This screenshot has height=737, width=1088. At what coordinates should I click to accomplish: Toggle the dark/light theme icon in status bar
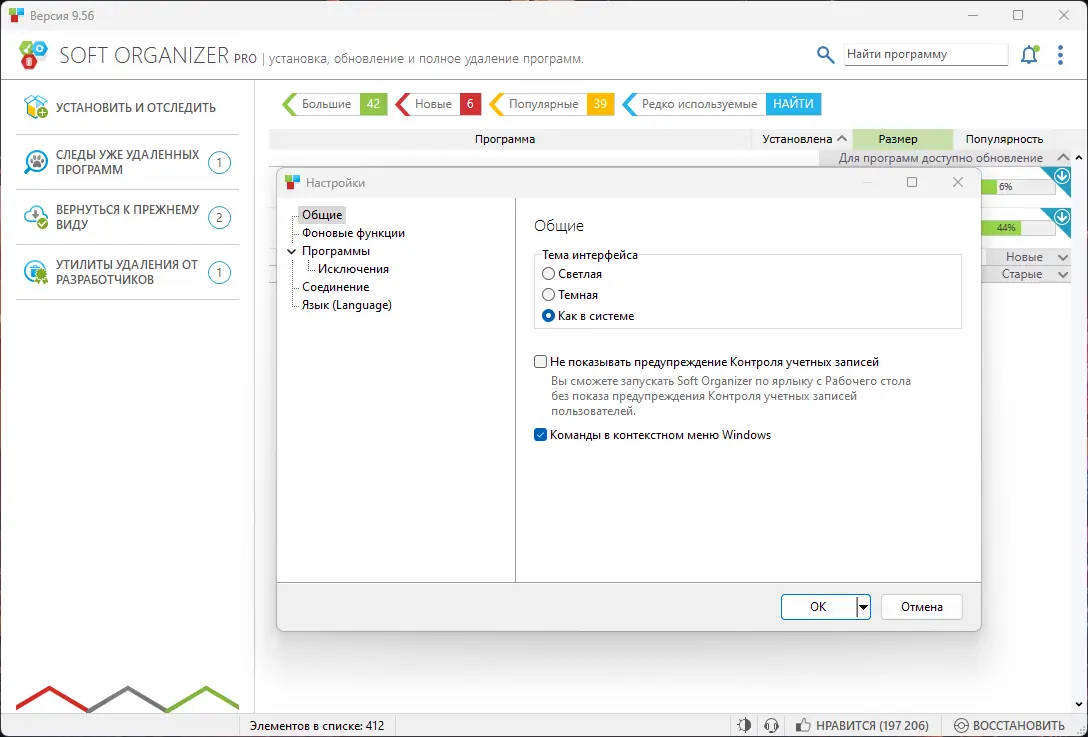pos(744,726)
